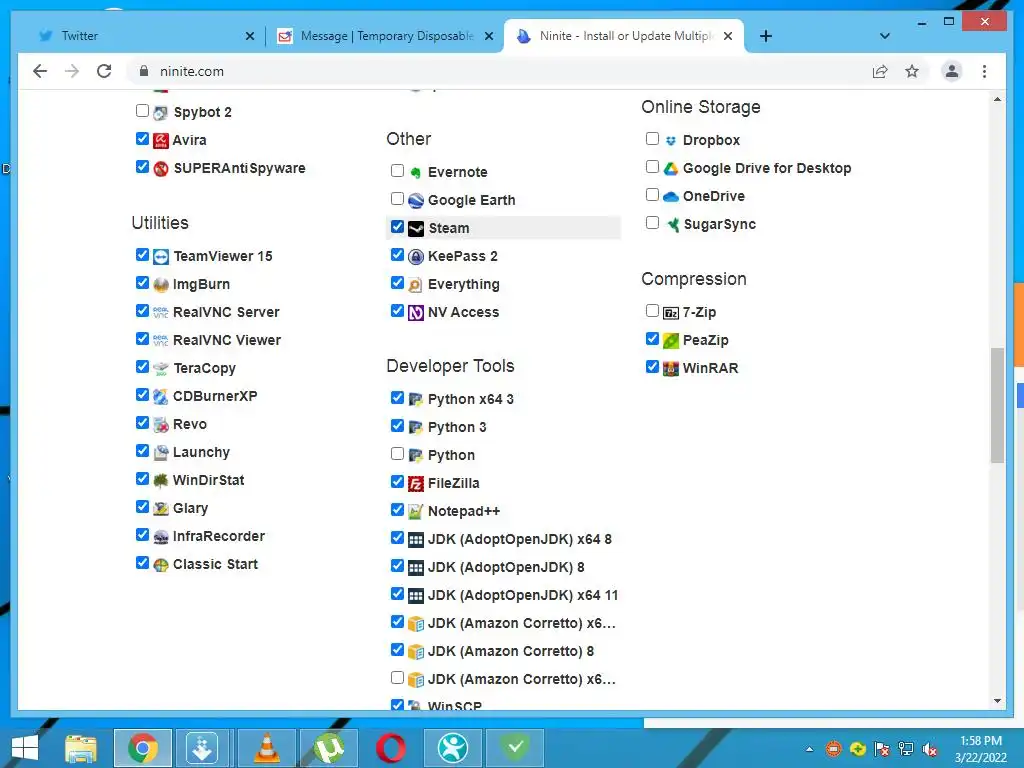Click the Classic Start icon

(x=161, y=565)
